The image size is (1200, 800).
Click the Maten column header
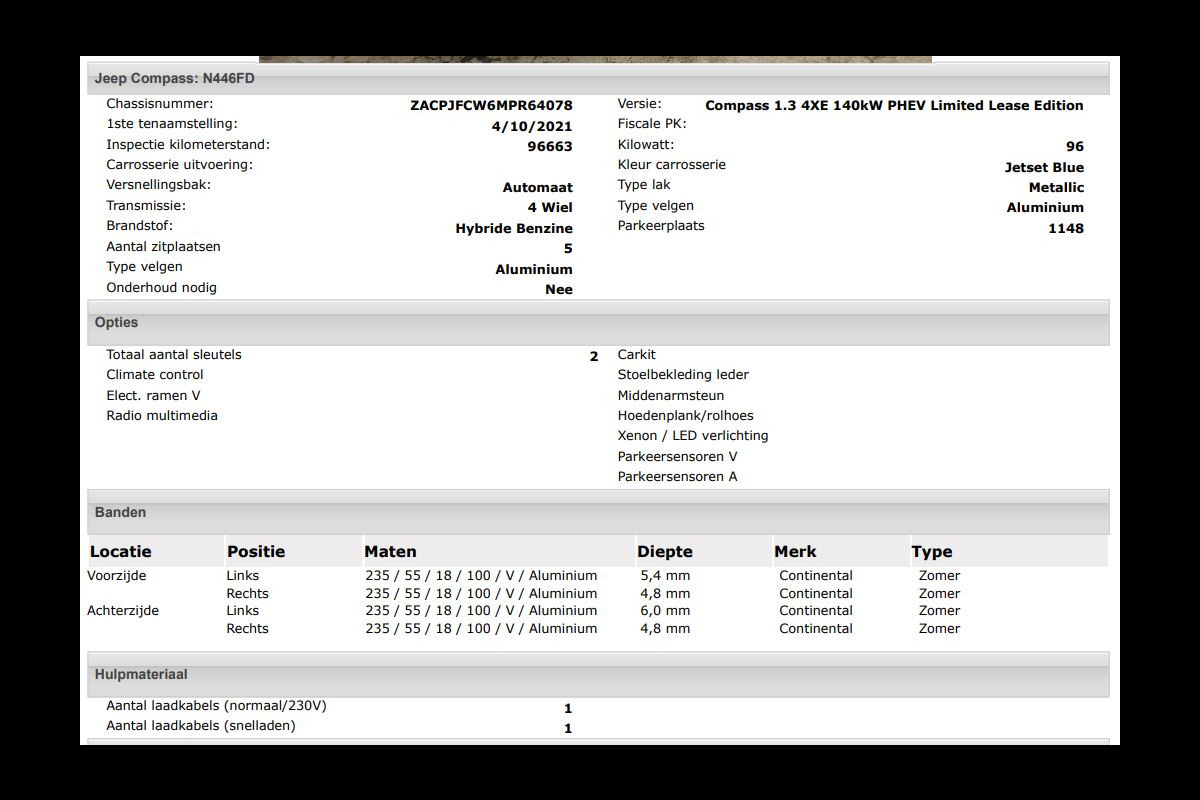pos(390,552)
